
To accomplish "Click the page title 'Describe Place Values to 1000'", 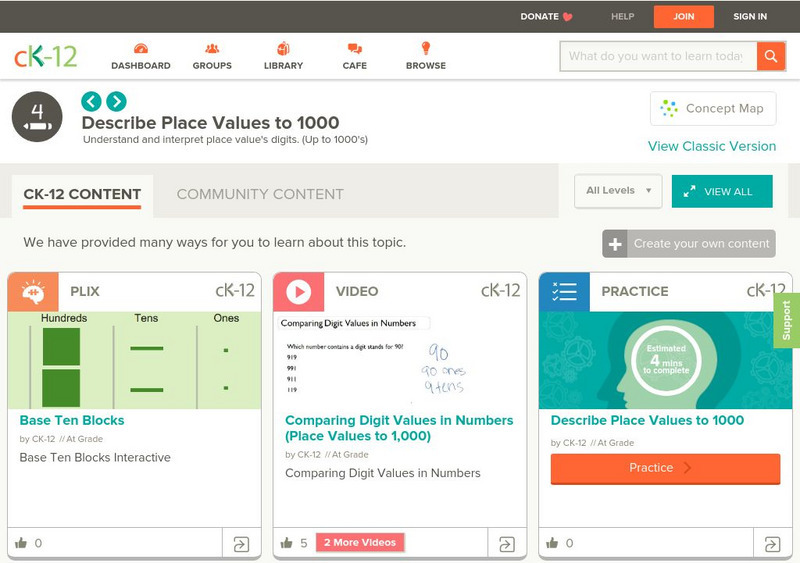I will click(210, 123).
